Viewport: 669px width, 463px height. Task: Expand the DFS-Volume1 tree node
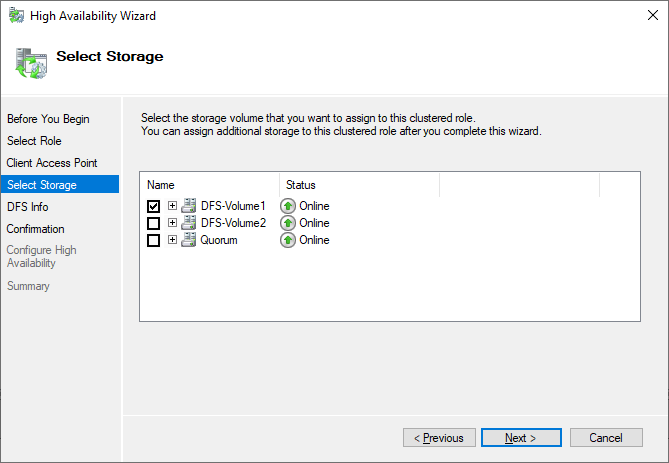click(x=172, y=206)
